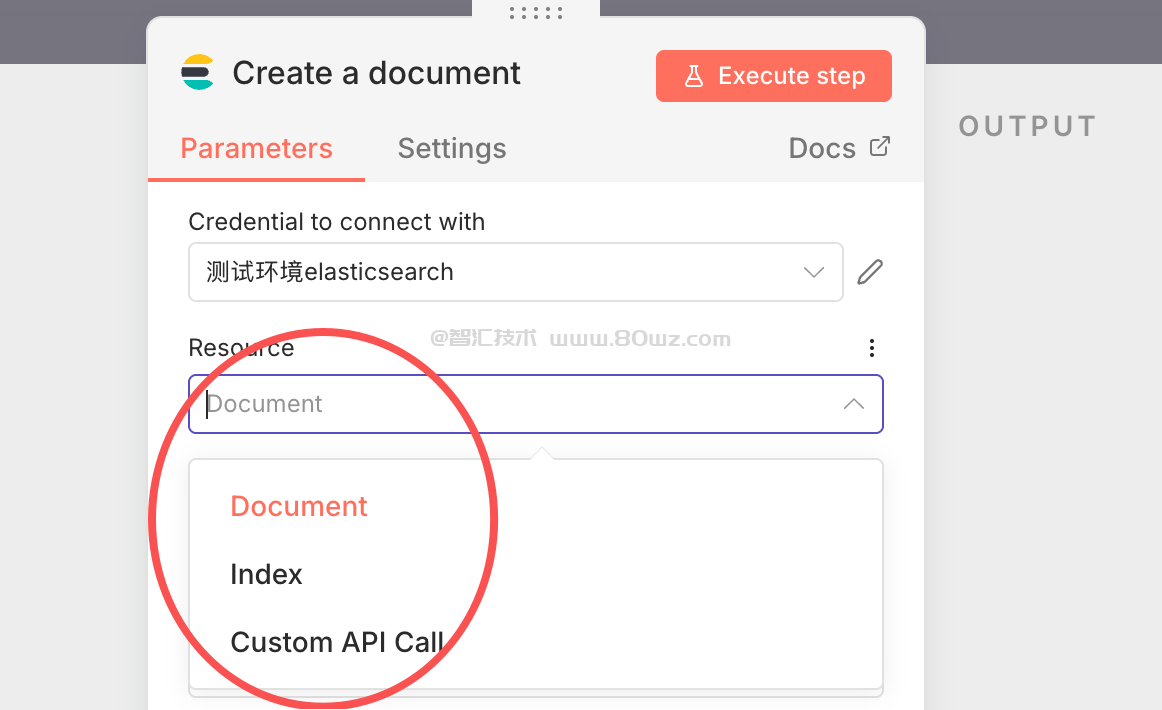Open the 测试环境elasticsearch credential dropdown
The width and height of the screenshot is (1162, 710).
point(500,272)
